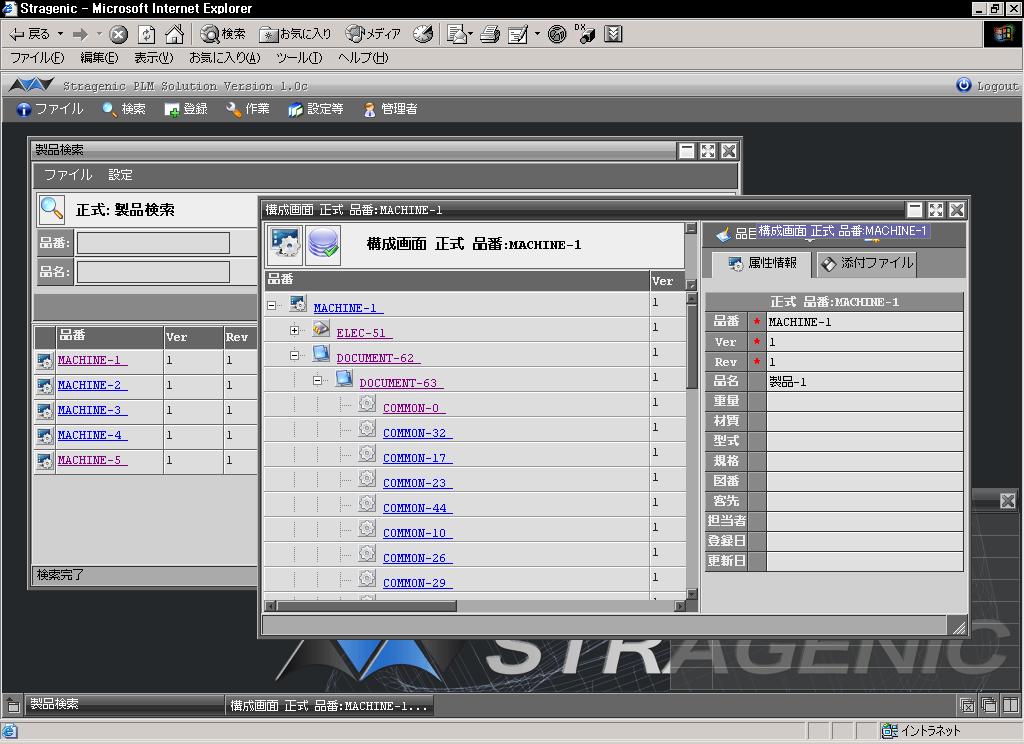Click the 品名 input field in 製品検索
Viewport: 1024px width, 744px height.
click(153, 272)
